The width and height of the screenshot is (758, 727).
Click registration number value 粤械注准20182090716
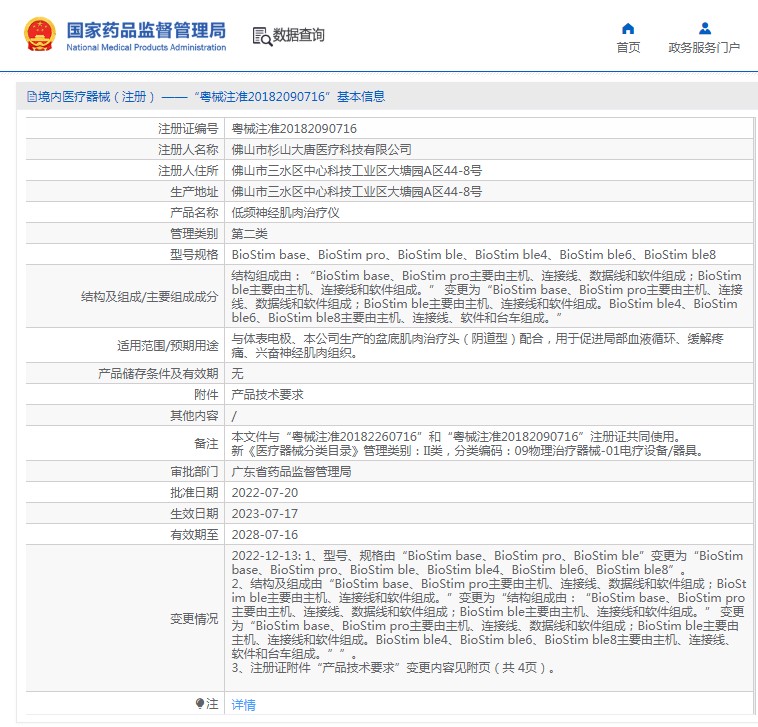coord(294,129)
